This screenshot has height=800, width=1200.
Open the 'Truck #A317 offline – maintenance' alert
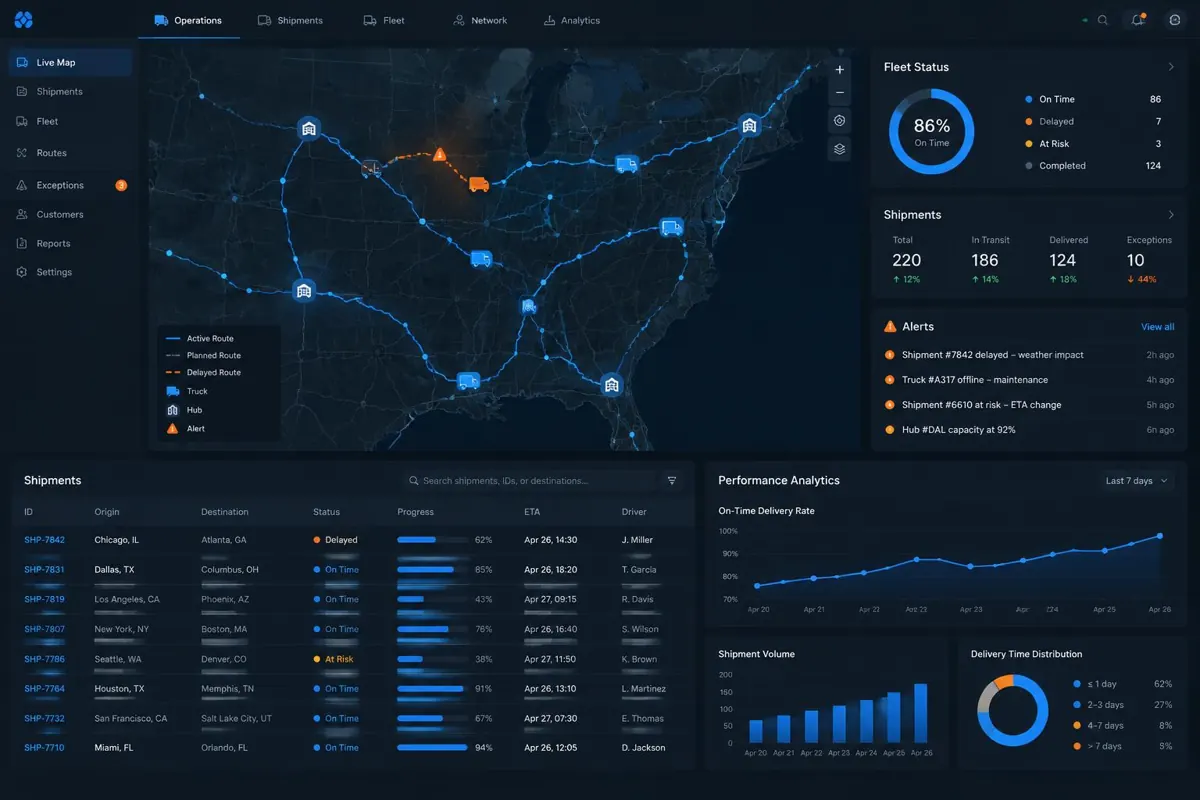[1029, 380]
